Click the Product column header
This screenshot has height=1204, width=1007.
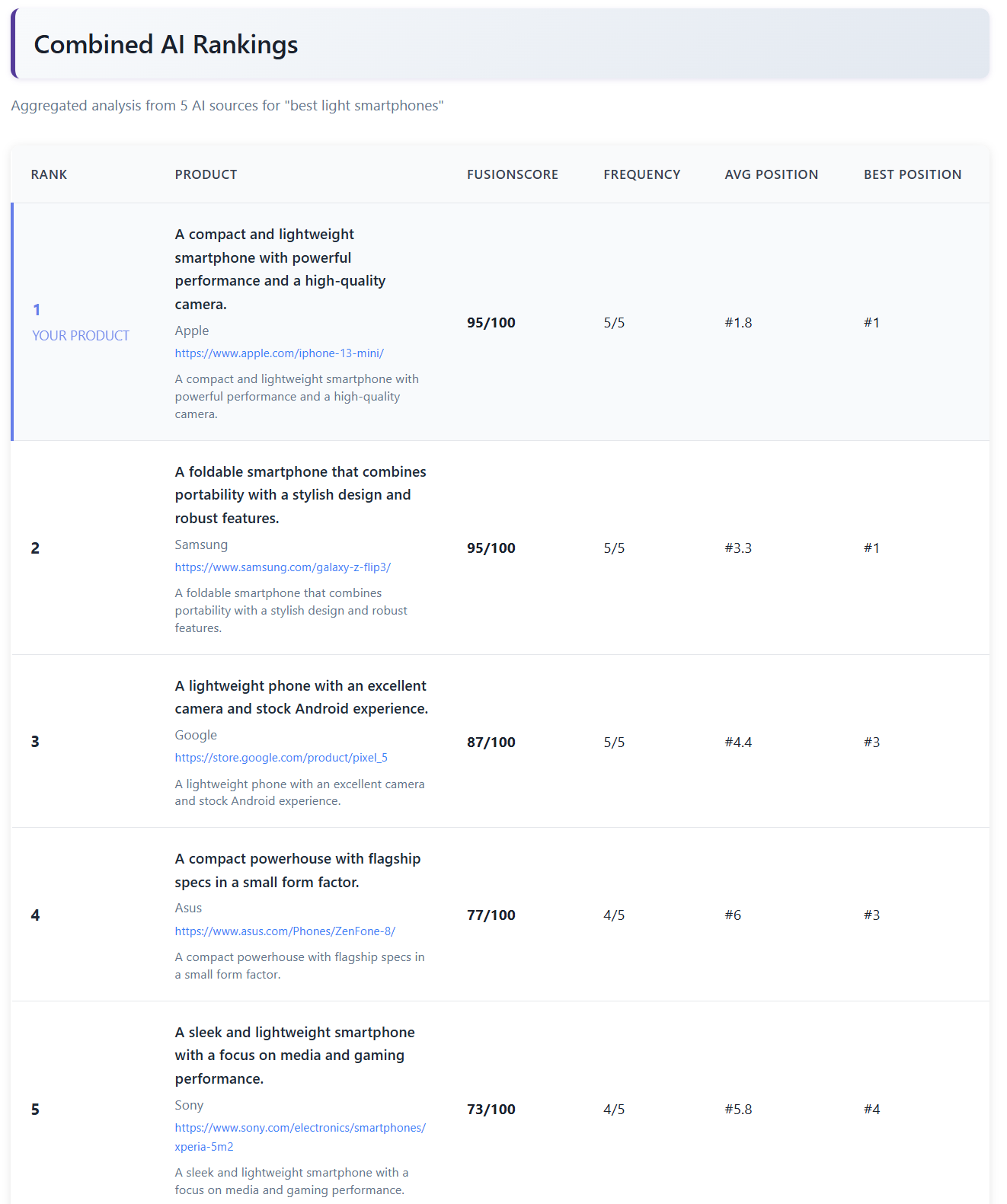point(206,174)
